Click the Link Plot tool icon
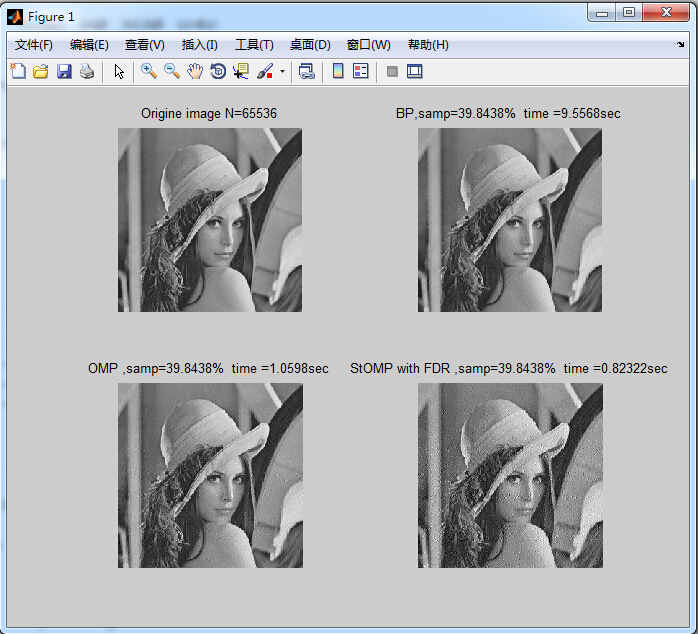This screenshot has height=634, width=698. [307, 71]
